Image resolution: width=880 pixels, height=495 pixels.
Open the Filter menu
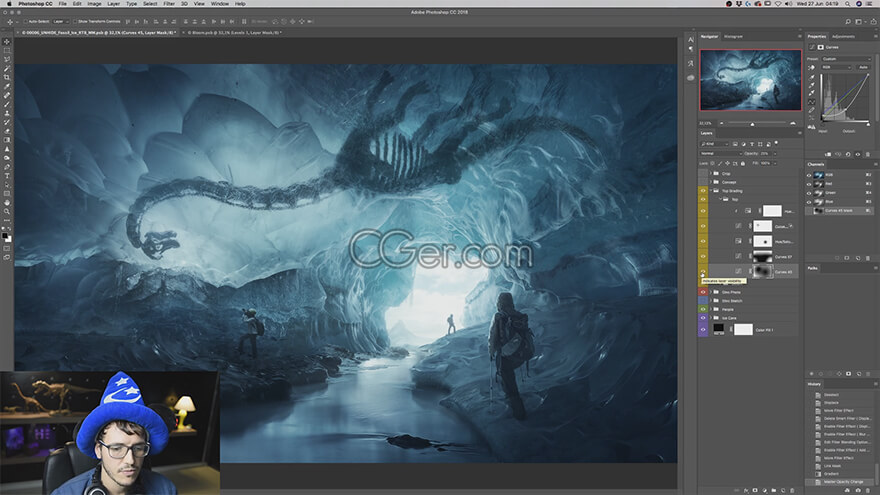pos(169,3)
